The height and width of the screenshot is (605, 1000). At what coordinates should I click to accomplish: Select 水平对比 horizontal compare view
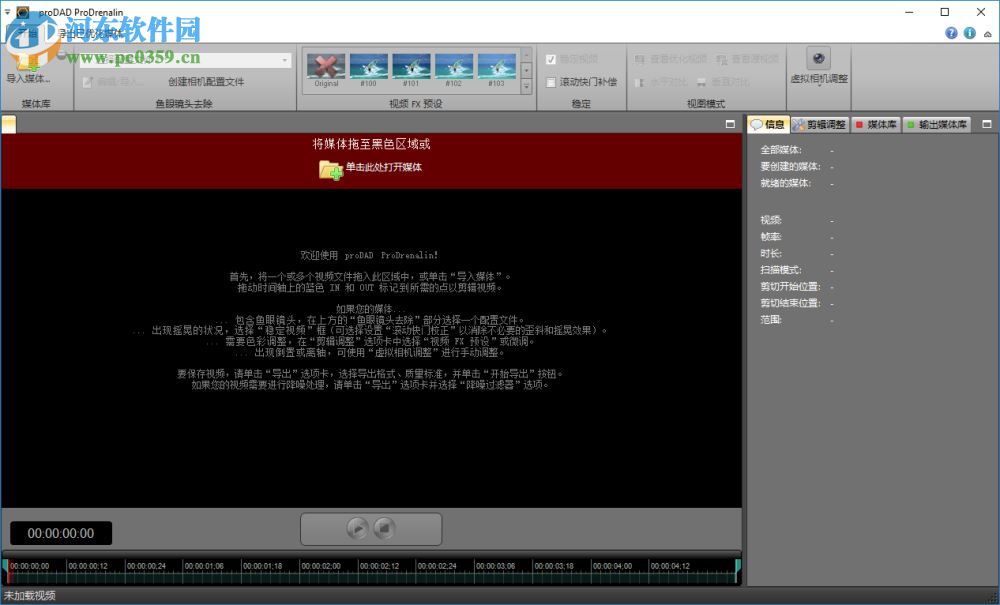(661, 82)
